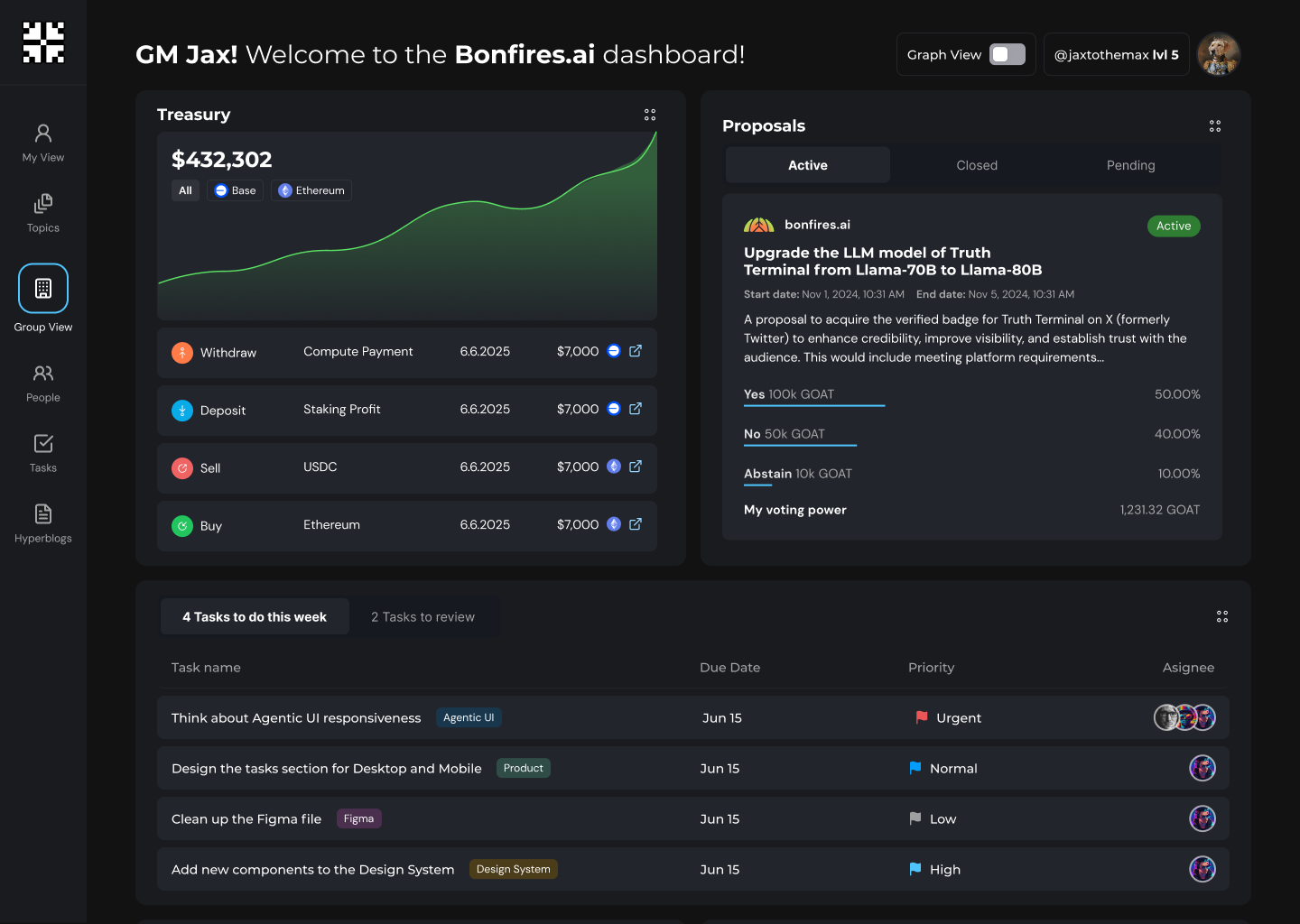Click the Priority column header
Viewport: 1300px width, 924px height.
coord(931,667)
